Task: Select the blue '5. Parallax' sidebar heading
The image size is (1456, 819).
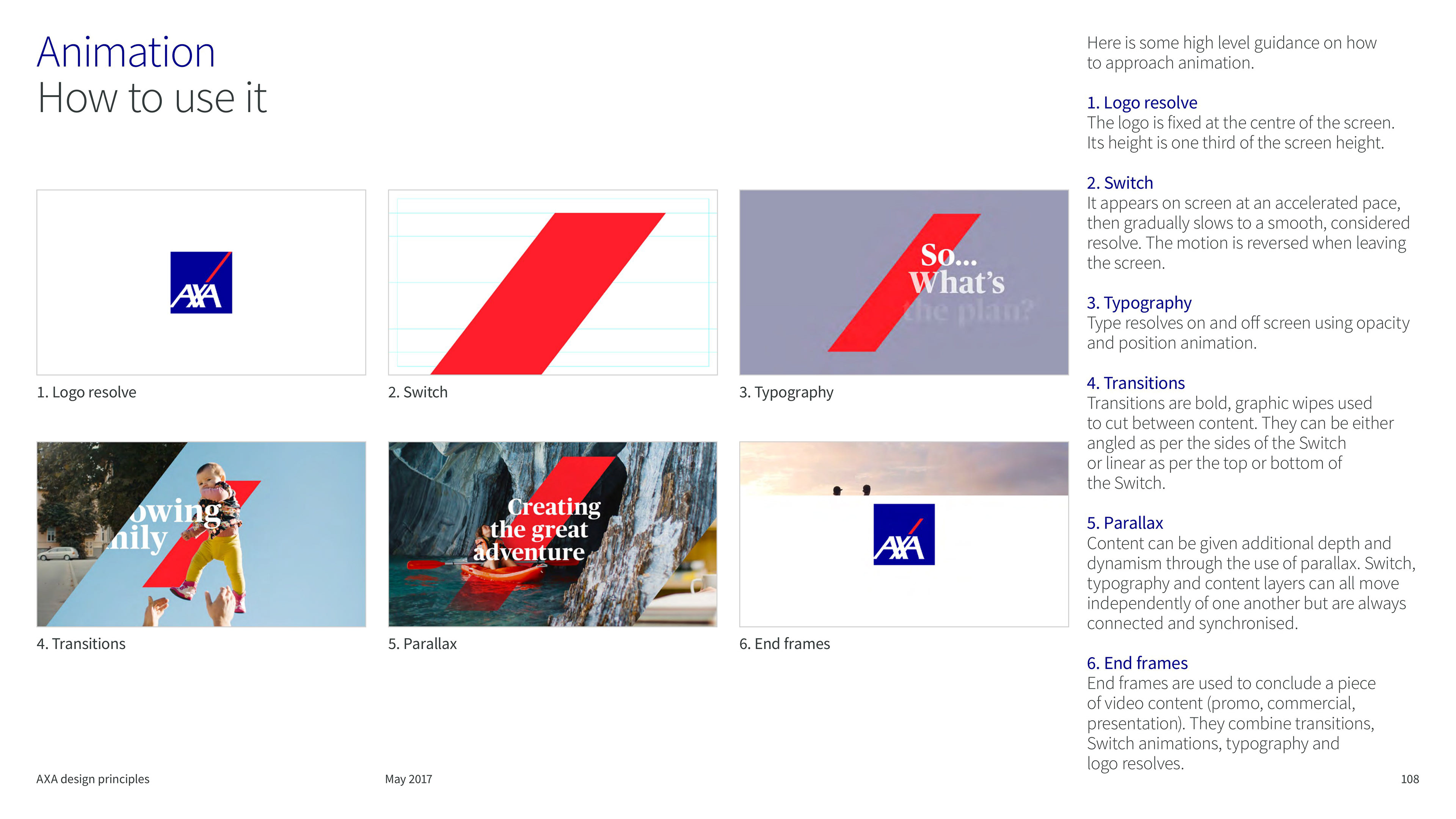Action: 1125,523
